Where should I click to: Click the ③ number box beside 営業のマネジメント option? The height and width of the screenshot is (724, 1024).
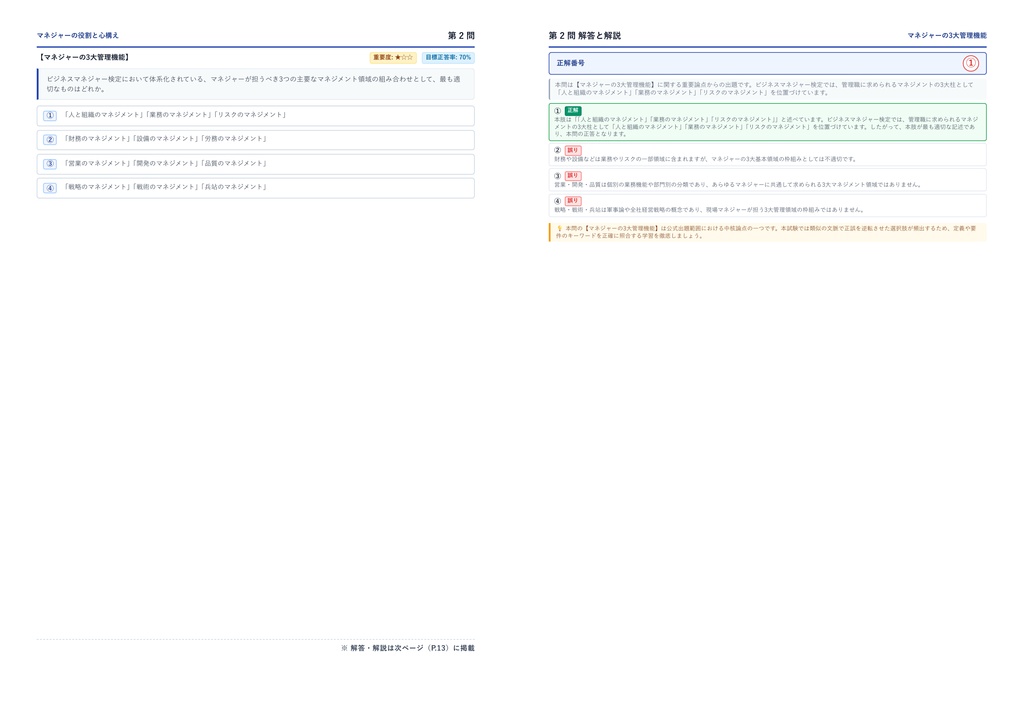[50, 164]
